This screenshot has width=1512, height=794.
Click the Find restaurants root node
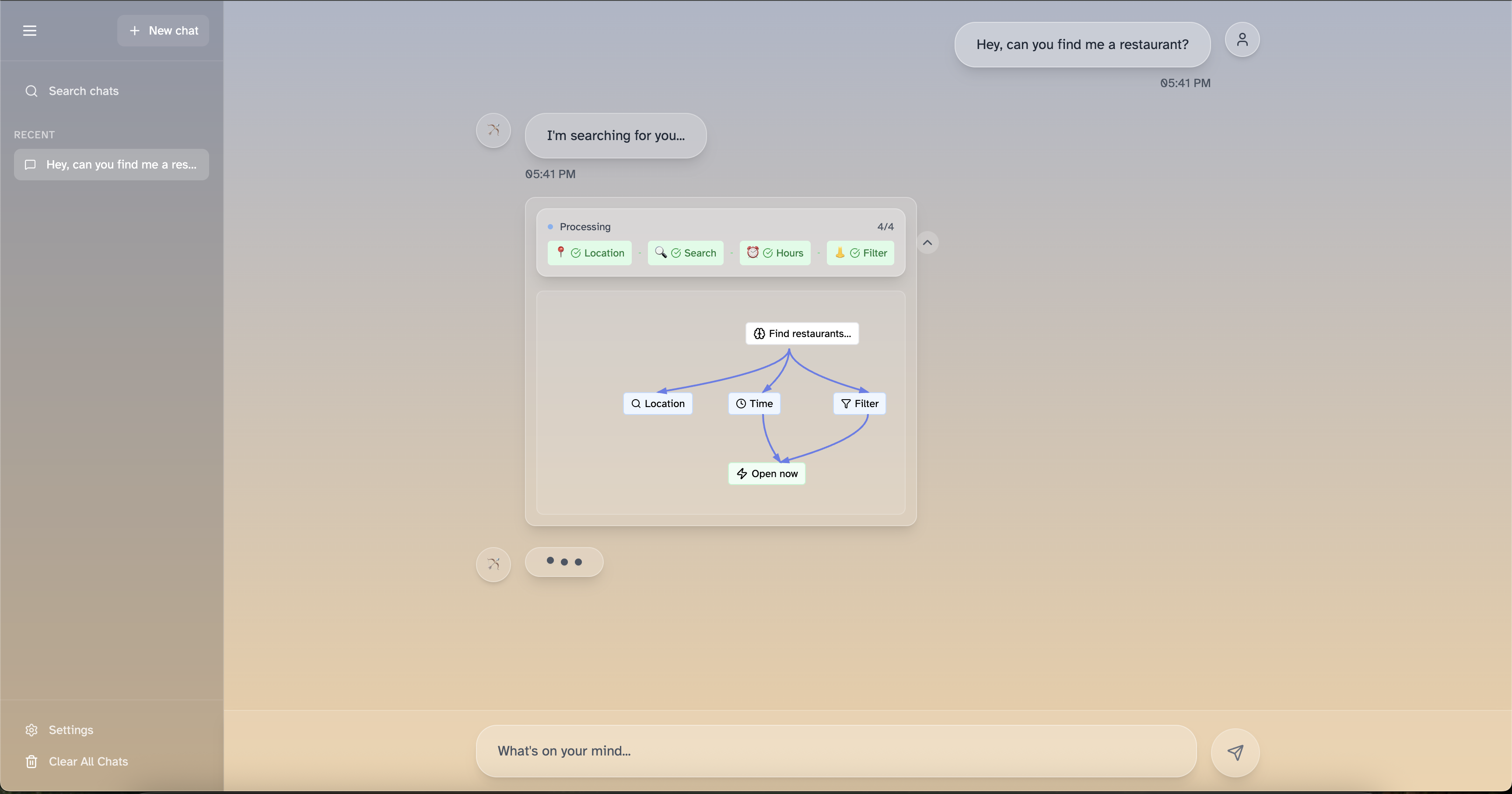point(802,334)
